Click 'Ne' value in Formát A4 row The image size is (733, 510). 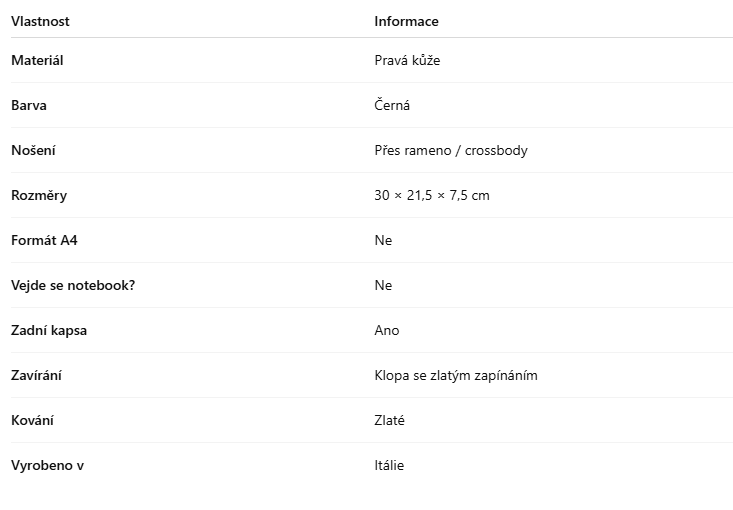point(383,240)
